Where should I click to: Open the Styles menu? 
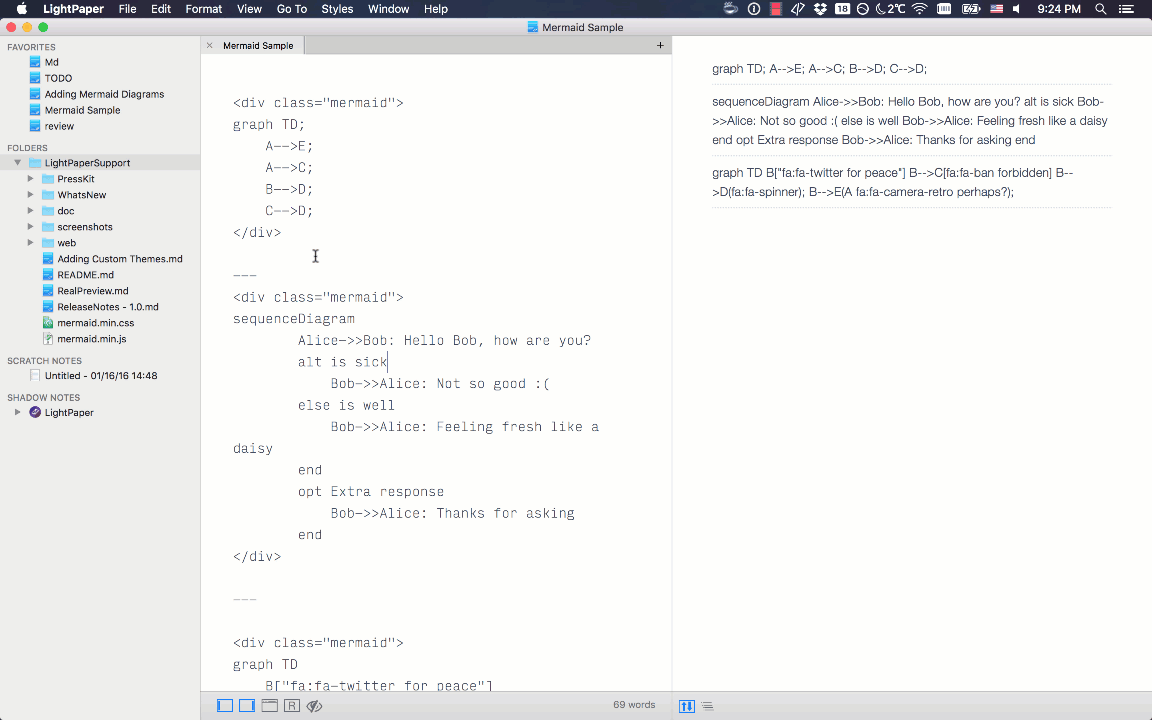[x=337, y=9]
